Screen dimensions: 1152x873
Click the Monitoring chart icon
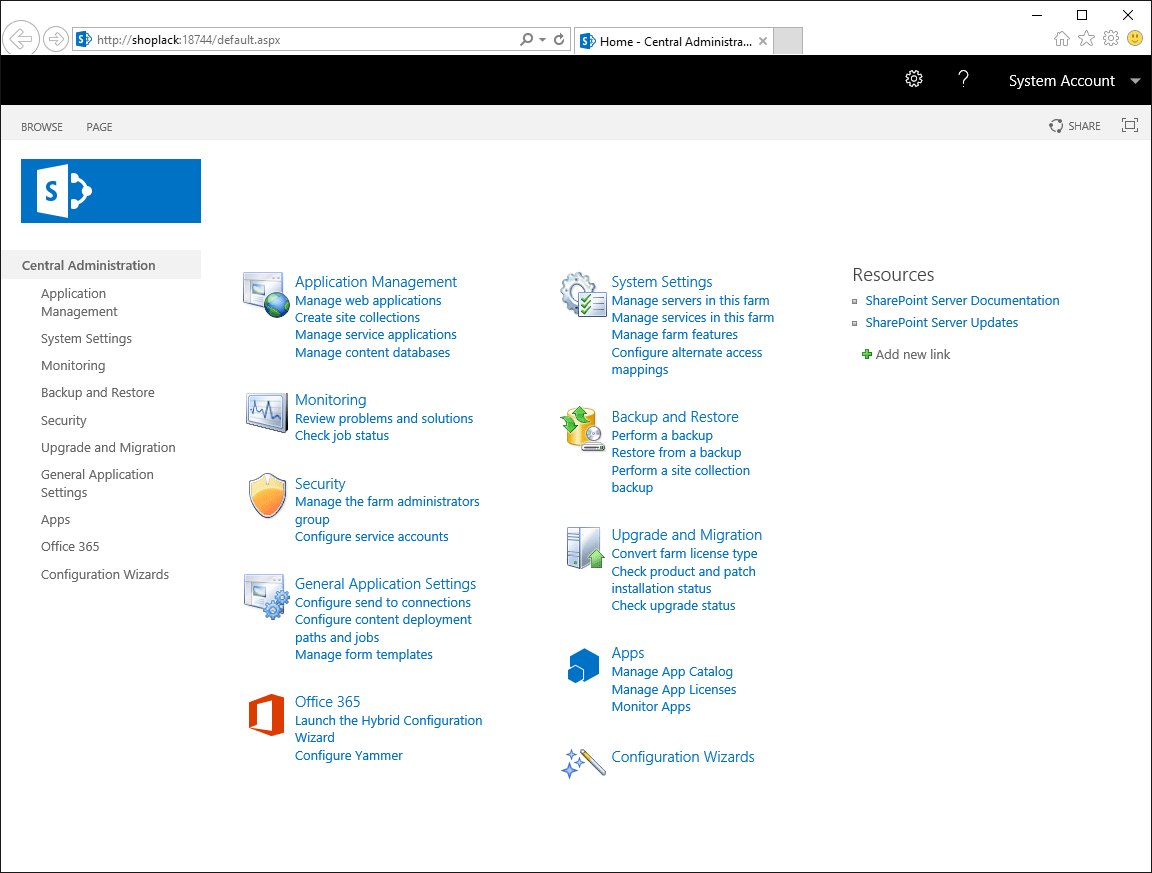pyautogui.click(x=266, y=412)
